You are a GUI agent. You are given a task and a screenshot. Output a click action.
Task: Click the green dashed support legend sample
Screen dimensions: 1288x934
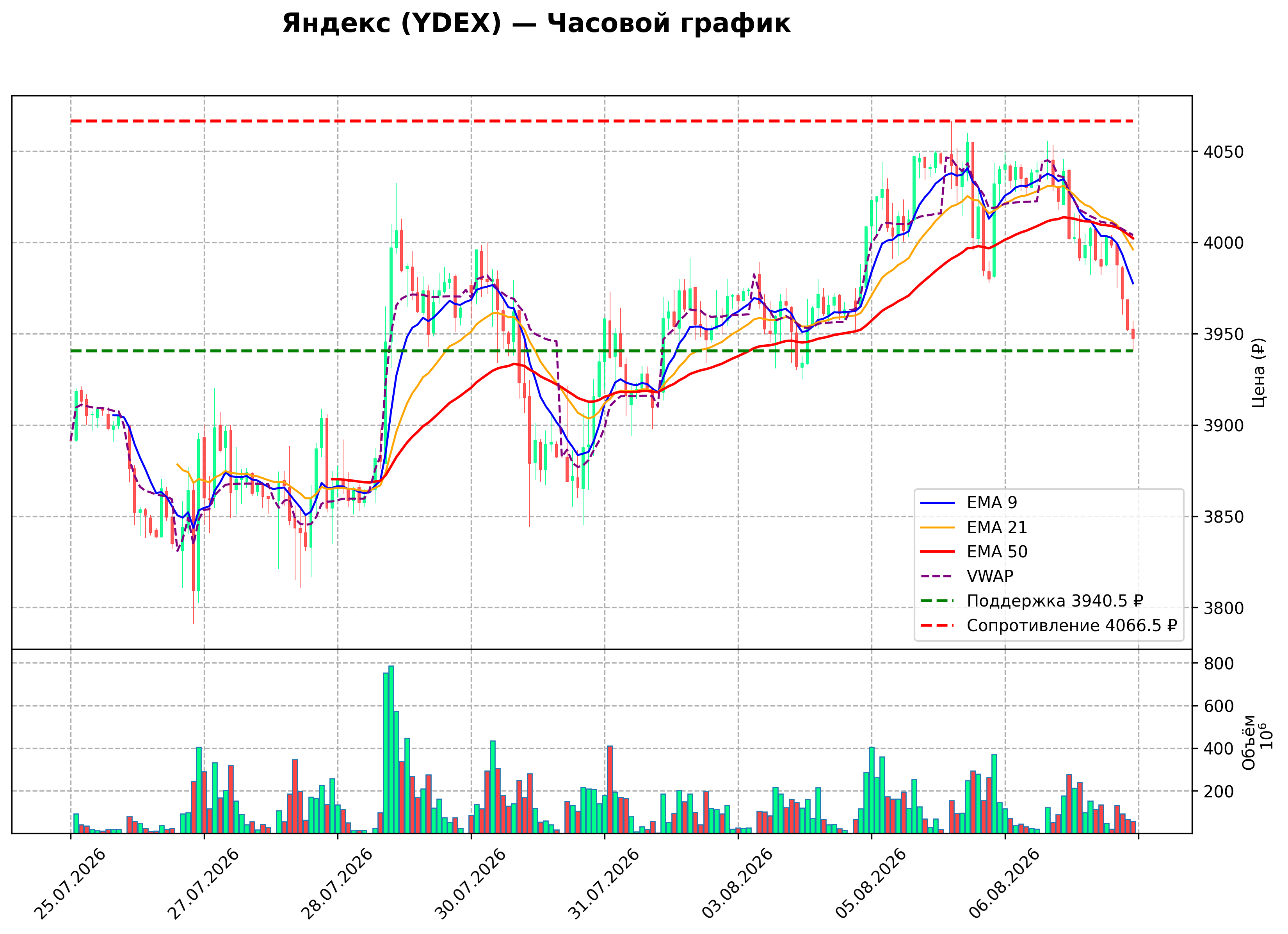coord(937,601)
